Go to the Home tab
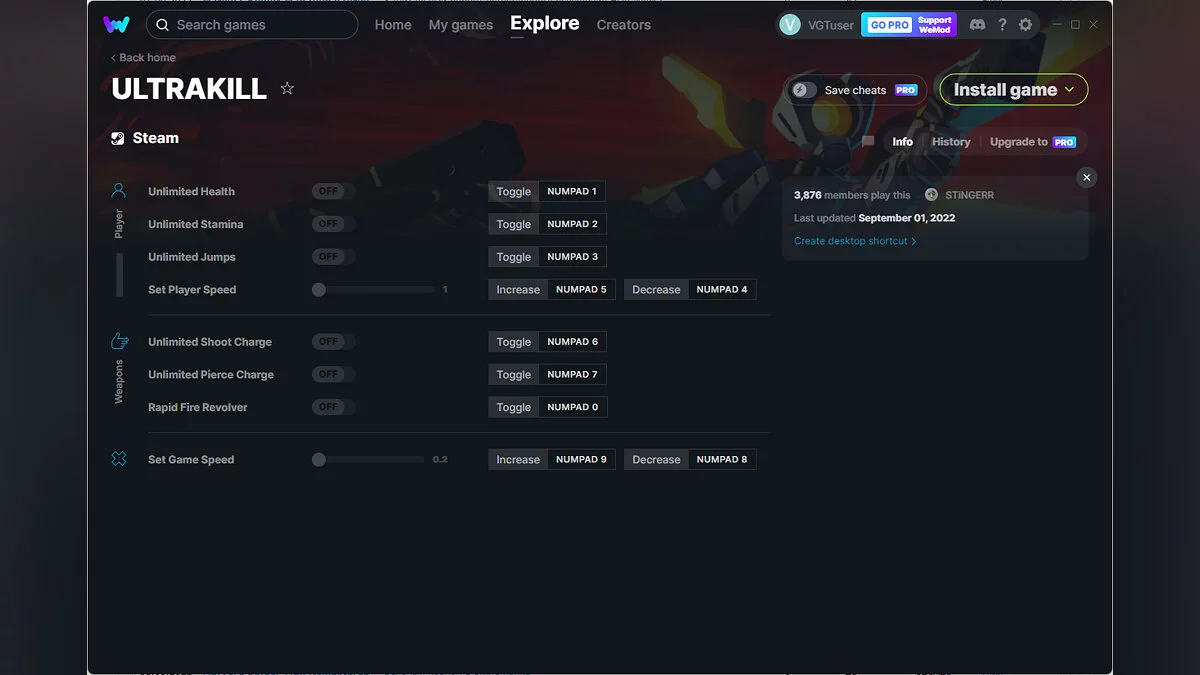Screen dimensions: 1200x675 pyautogui.click(x=393, y=25)
